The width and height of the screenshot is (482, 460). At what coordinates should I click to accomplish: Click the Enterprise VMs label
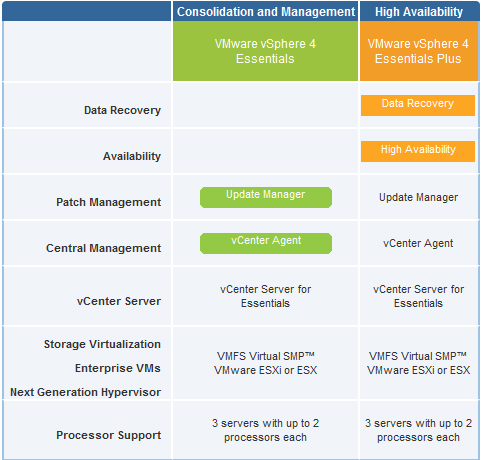[x=118, y=368]
